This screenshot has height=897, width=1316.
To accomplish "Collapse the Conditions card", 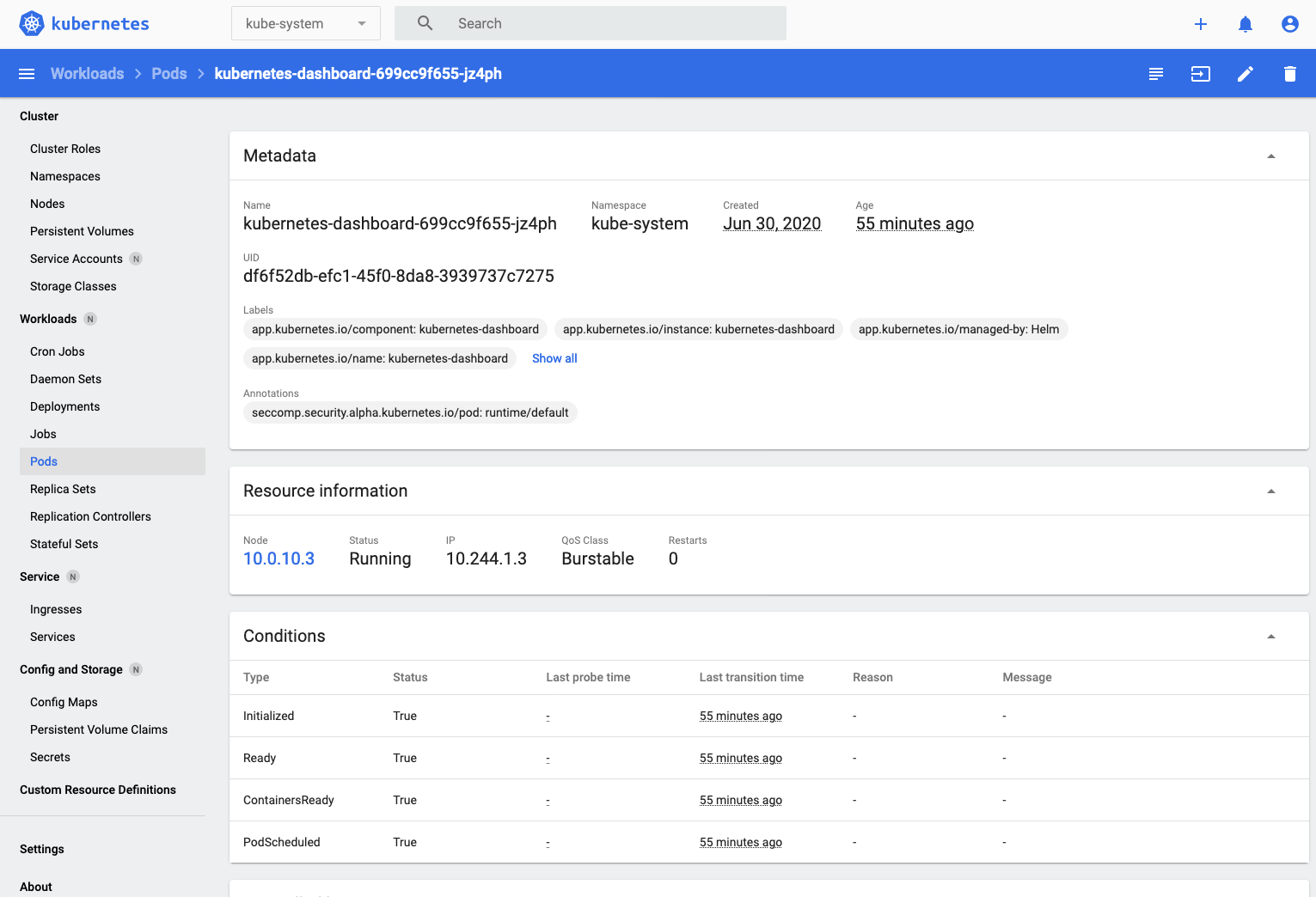I will (1271, 637).
